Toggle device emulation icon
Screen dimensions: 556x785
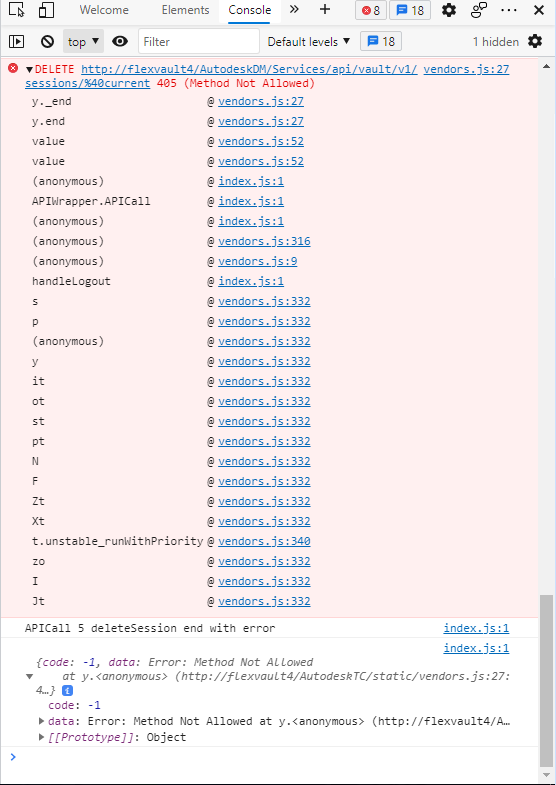[x=46, y=11]
